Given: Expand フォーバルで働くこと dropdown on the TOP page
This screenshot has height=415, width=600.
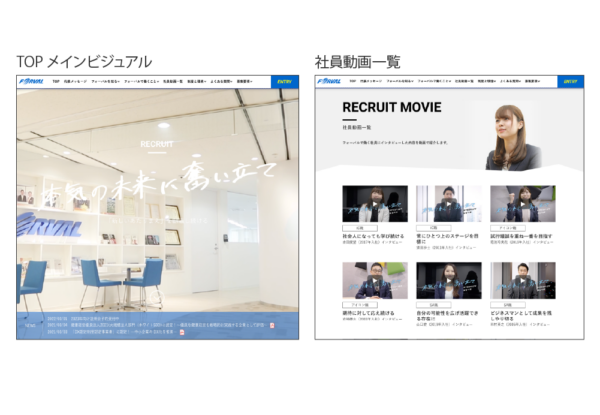Looking at the screenshot, I should pos(141,81).
